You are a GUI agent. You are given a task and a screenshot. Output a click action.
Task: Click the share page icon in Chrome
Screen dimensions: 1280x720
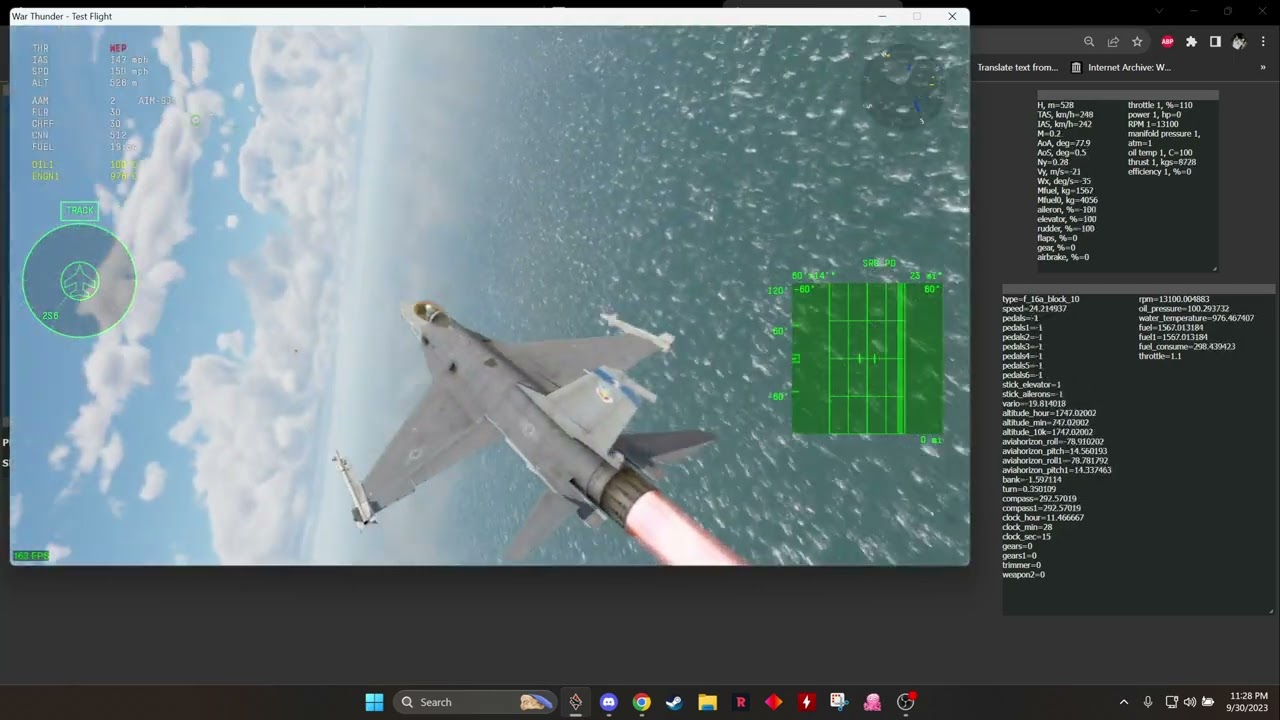[x=1113, y=42]
